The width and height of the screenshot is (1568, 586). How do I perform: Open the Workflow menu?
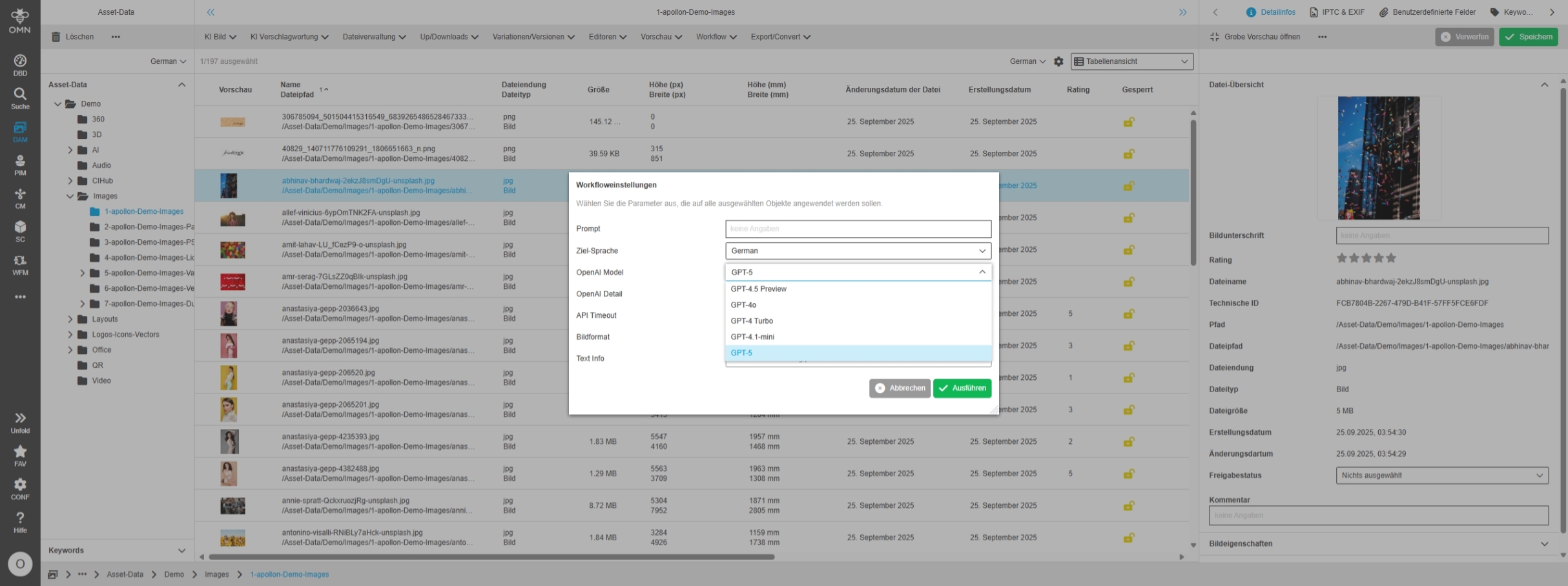(x=716, y=37)
